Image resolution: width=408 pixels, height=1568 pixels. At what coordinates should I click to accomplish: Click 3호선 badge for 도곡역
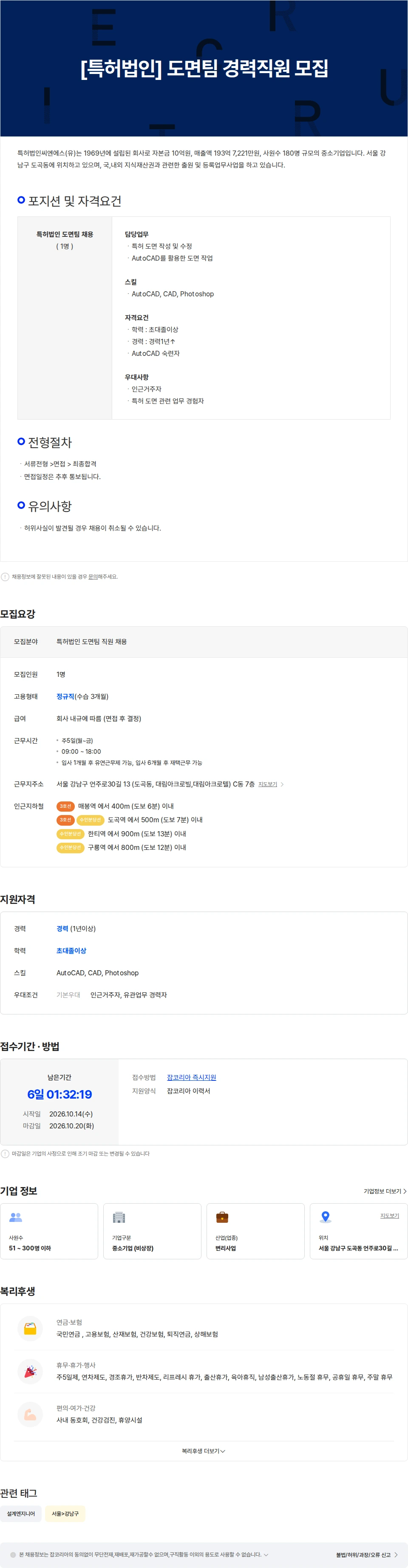tap(66, 820)
